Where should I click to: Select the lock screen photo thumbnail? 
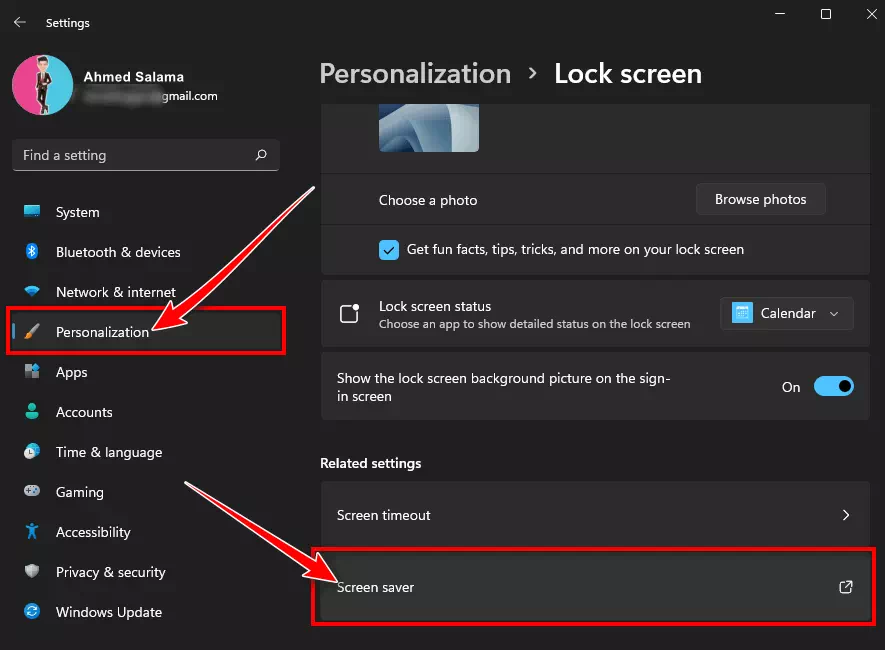[x=429, y=128]
